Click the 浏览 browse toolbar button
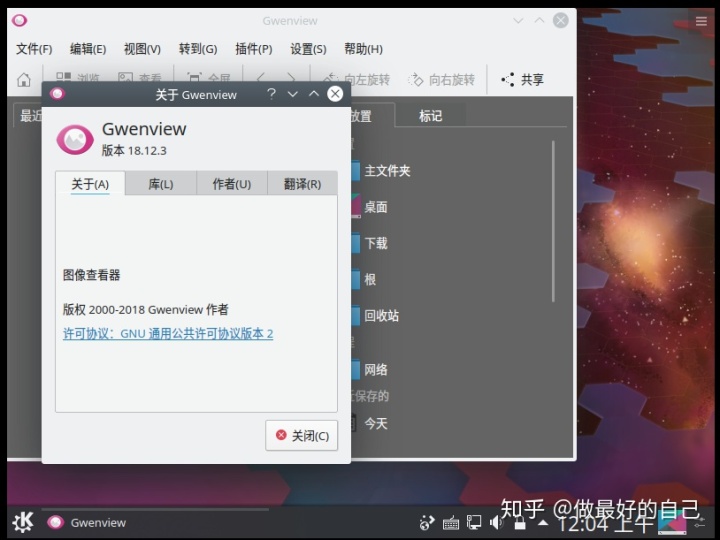720x540 pixels. click(78, 77)
